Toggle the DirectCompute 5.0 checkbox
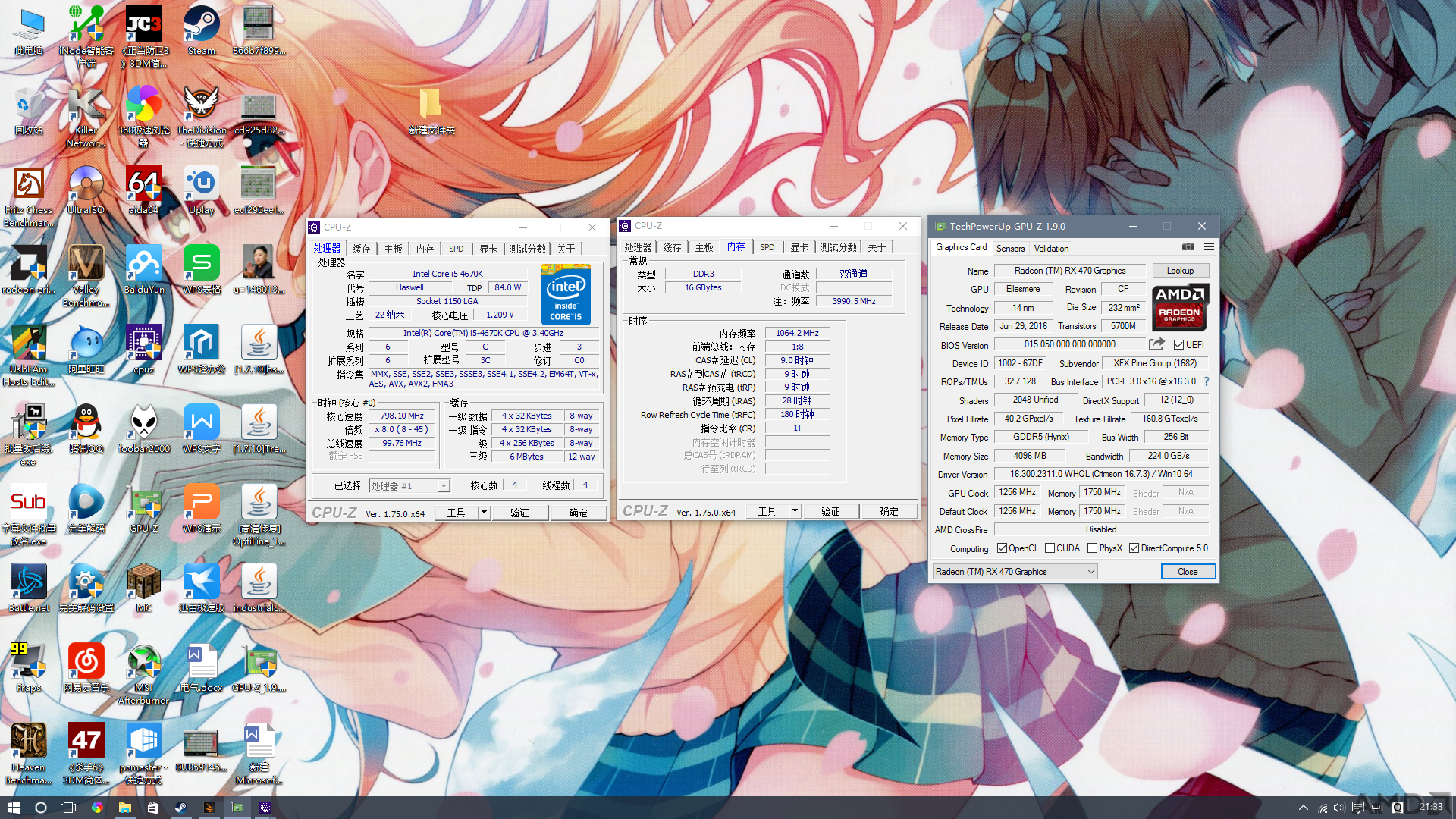 point(1134,548)
